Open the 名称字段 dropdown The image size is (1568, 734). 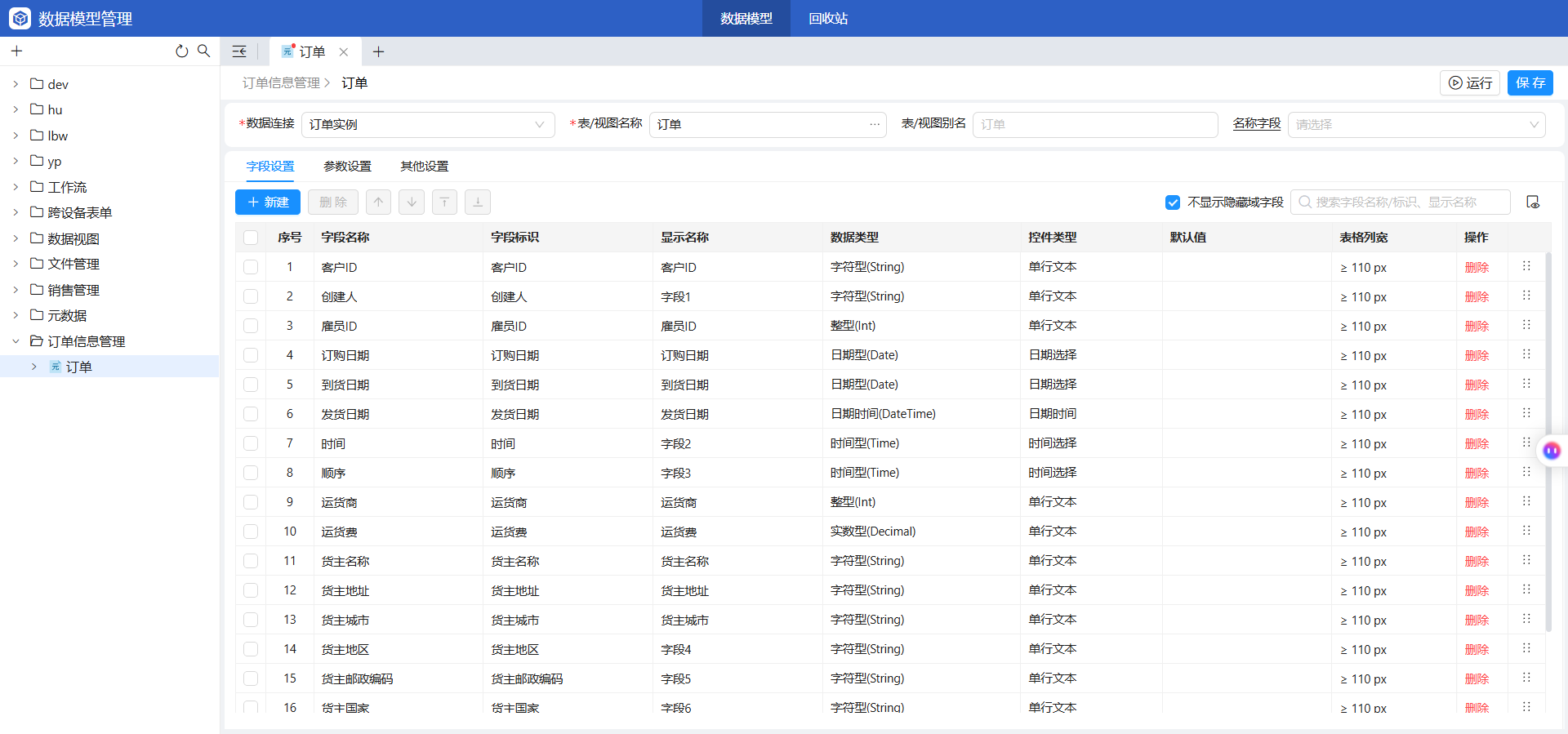tap(1417, 124)
